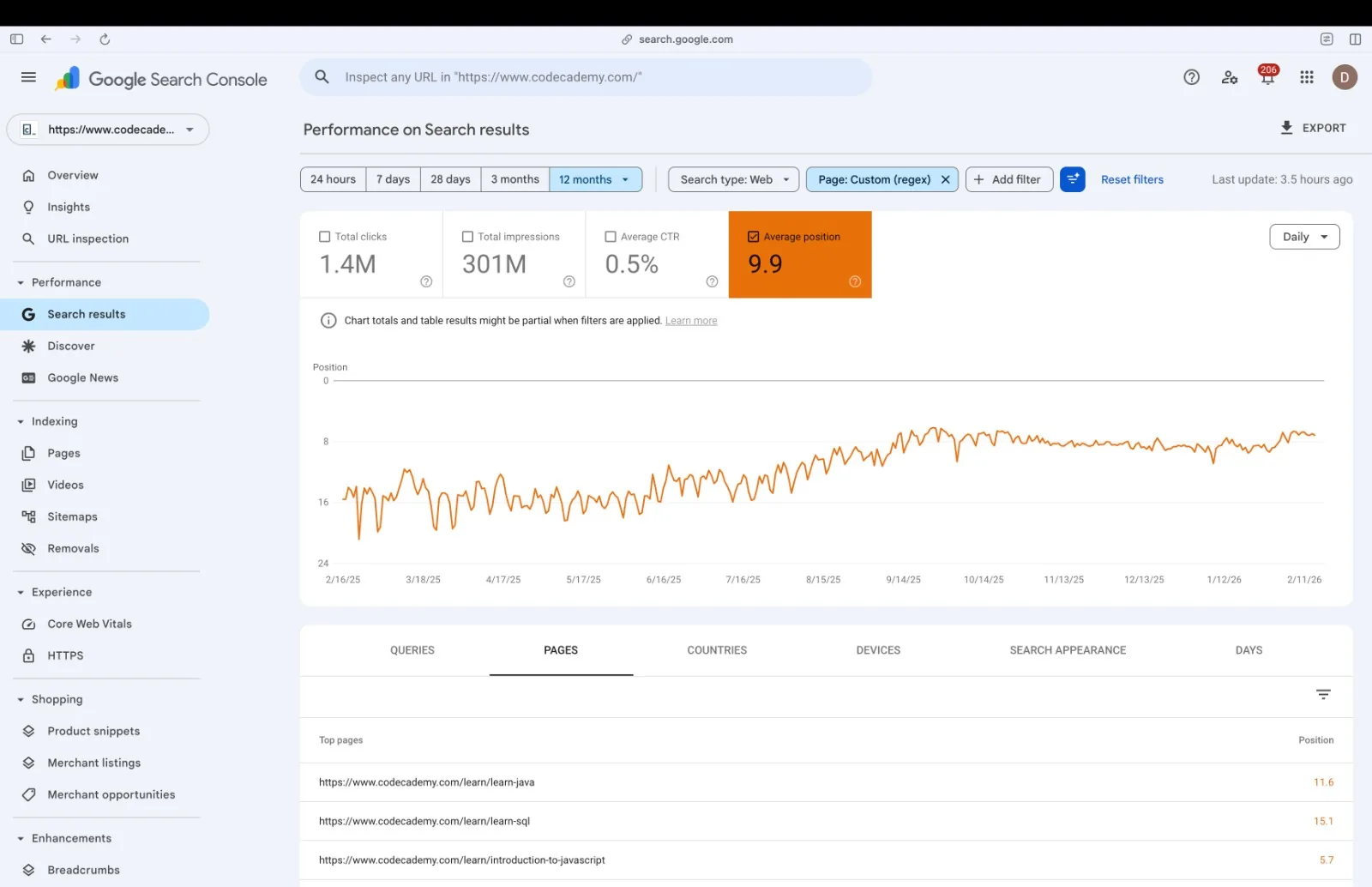Reload the page in browser
Screen dimensions: 1372x887
tap(105, 39)
